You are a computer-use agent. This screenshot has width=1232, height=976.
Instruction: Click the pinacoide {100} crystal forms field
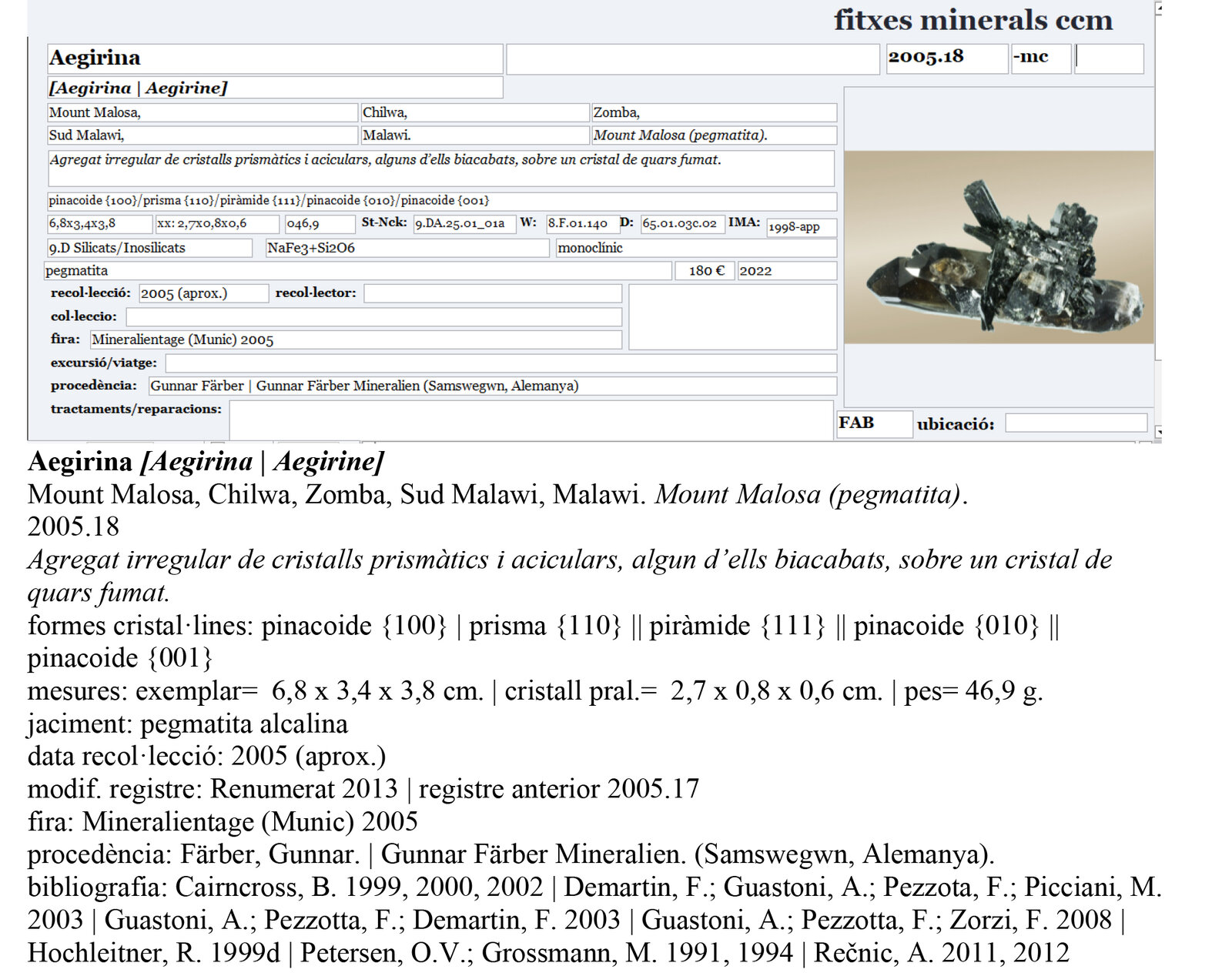tap(442, 202)
